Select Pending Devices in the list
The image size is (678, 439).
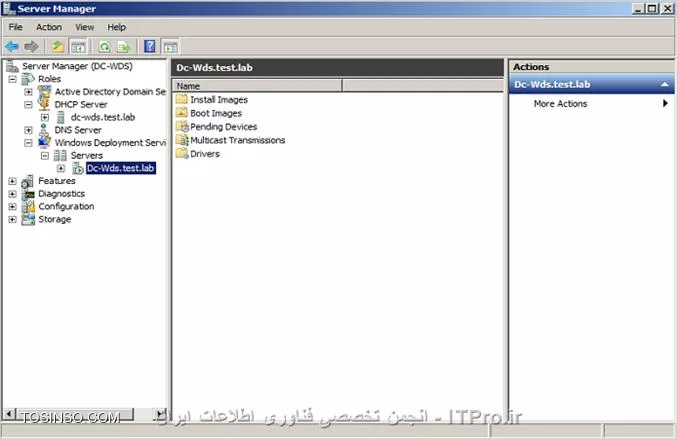point(224,127)
